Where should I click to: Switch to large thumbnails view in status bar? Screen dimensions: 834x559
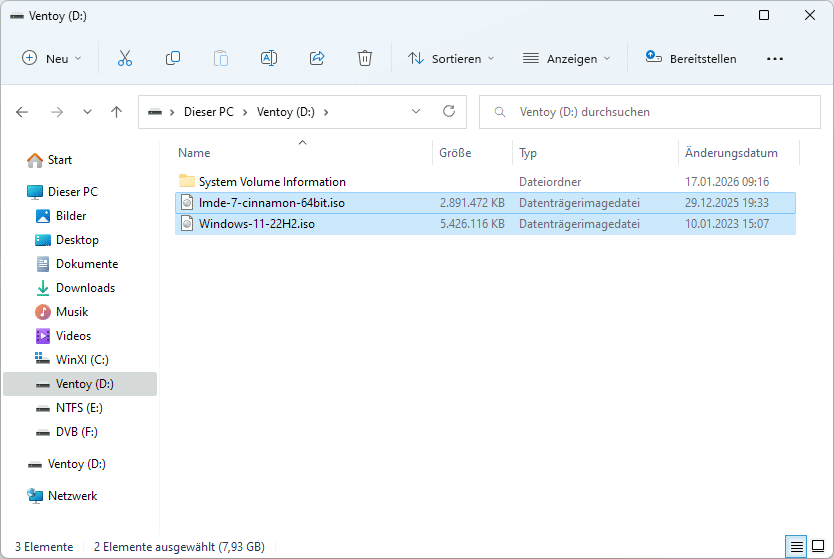(x=819, y=546)
